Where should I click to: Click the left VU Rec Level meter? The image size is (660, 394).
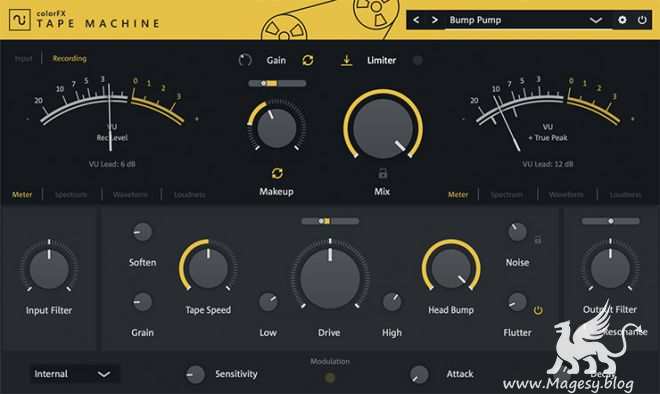click(112, 114)
